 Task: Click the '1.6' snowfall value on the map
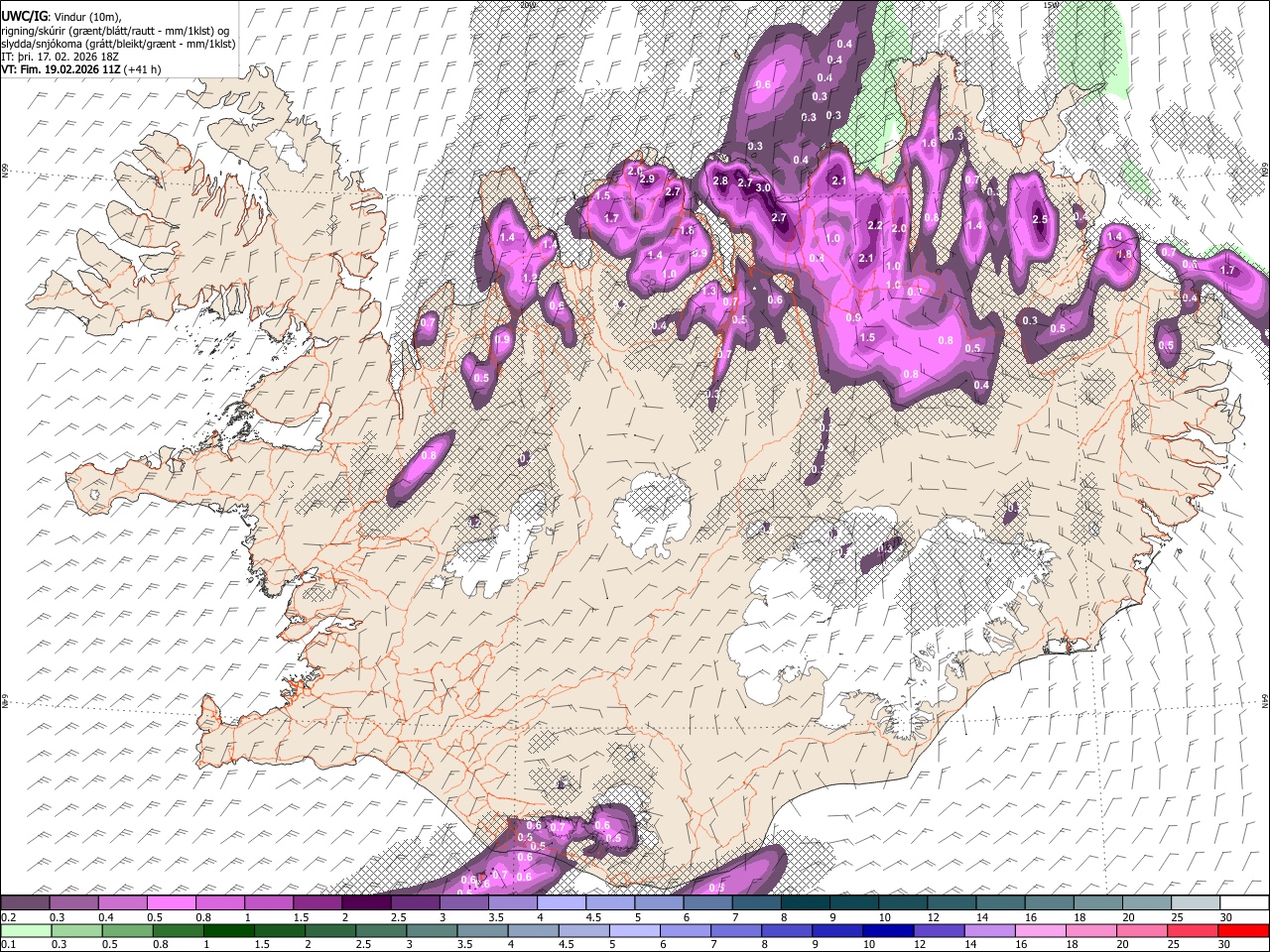929,143
